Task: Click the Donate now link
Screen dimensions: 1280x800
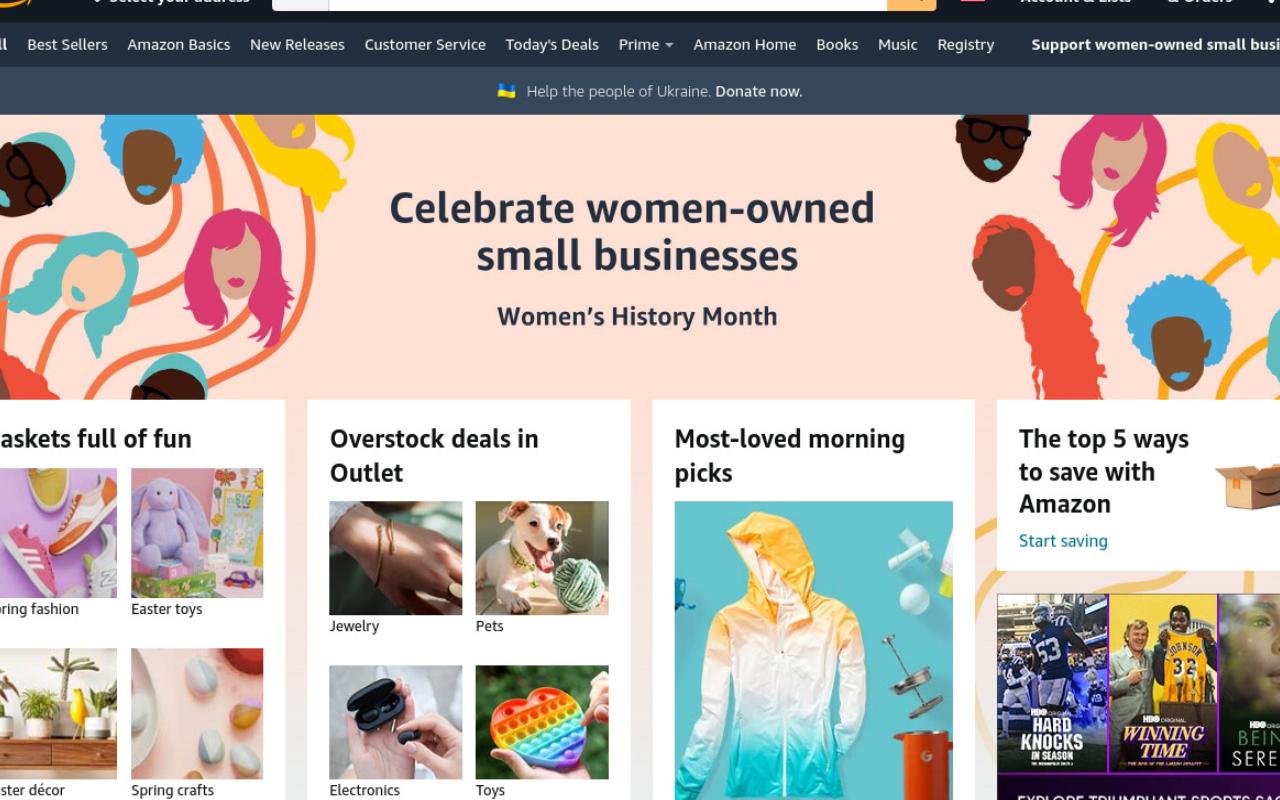Action: point(759,91)
